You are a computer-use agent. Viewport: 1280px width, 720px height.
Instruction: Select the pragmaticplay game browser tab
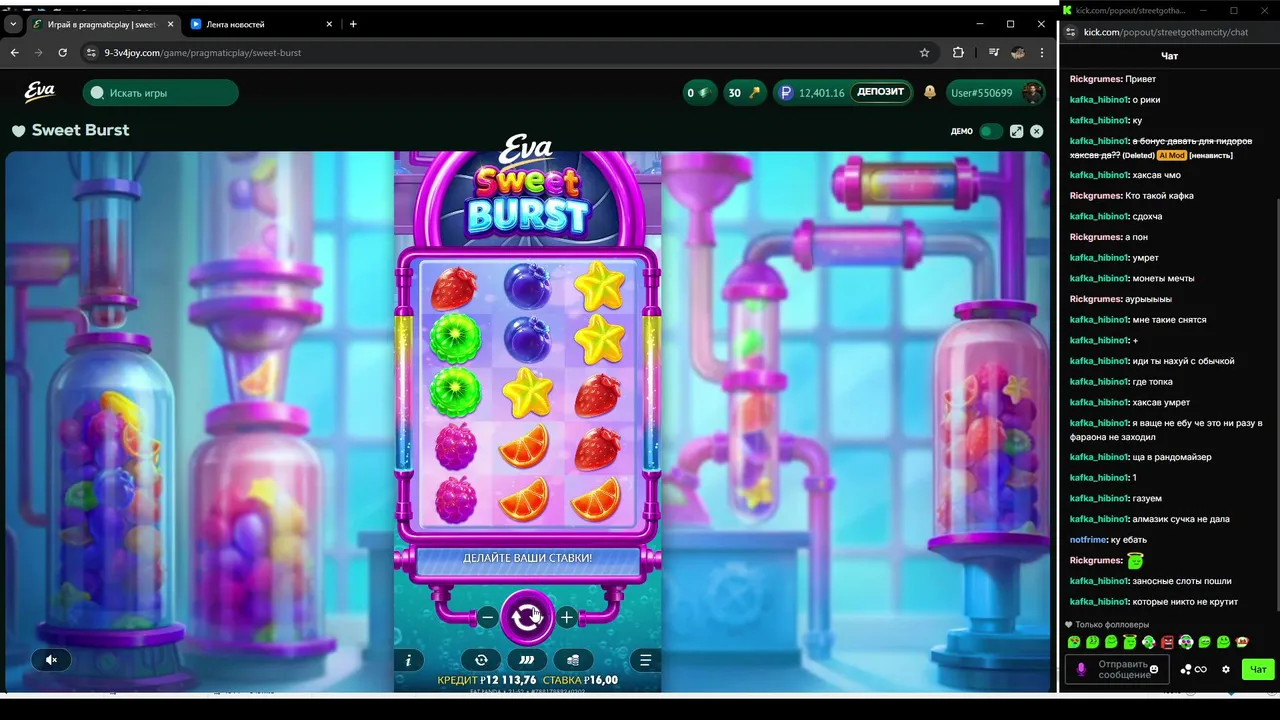pos(100,24)
